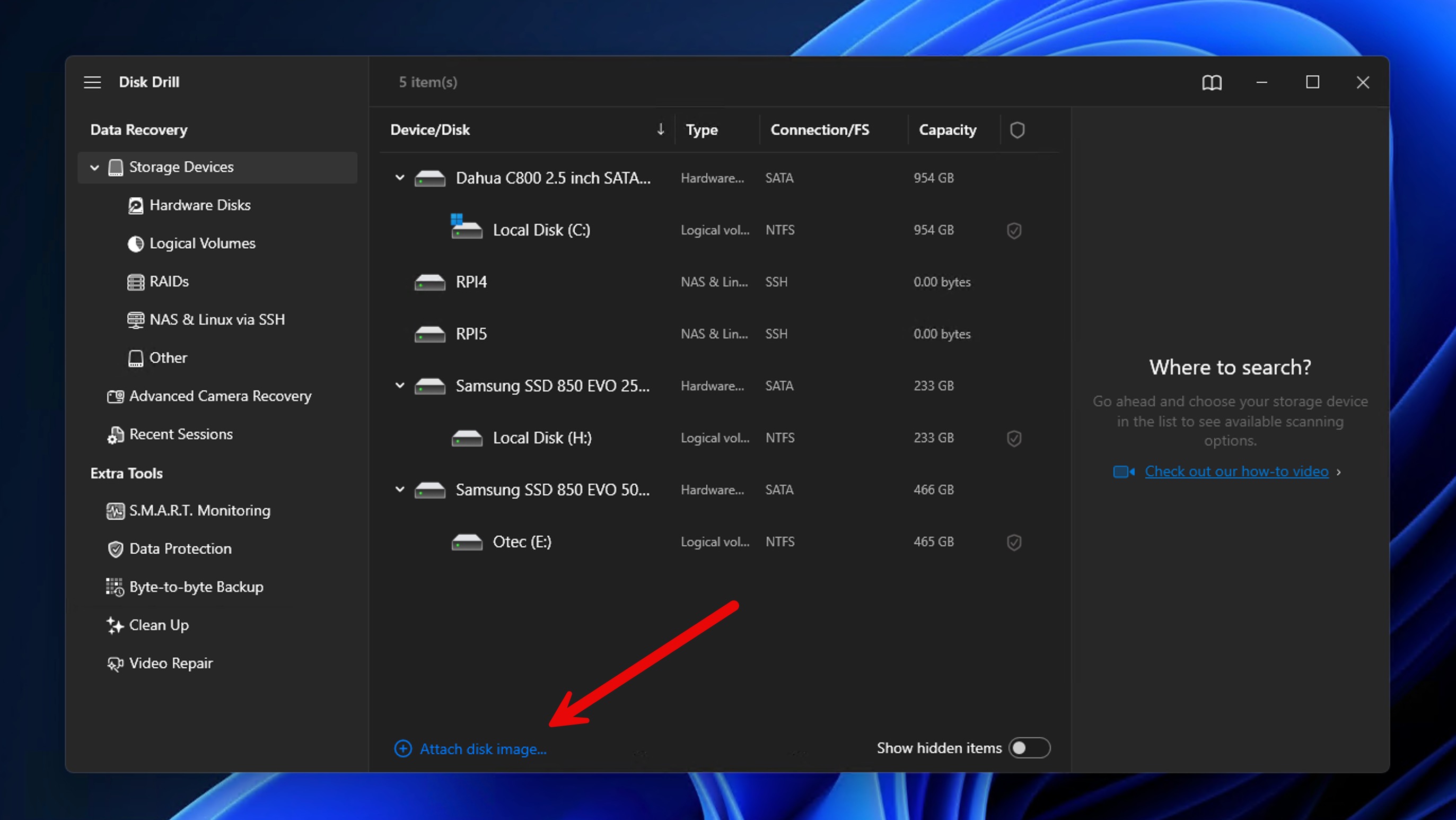Viewport: 1456px width, 820px height.
Task: Click the S.M.A.R.T. Monitoring icon
Action: point(115,511)
